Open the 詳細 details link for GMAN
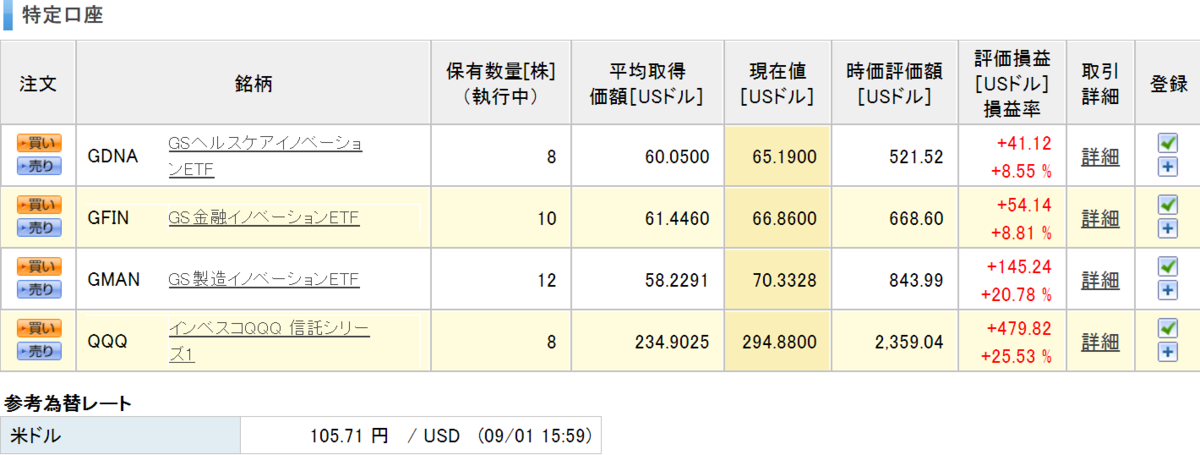 tap(1100, 280)
